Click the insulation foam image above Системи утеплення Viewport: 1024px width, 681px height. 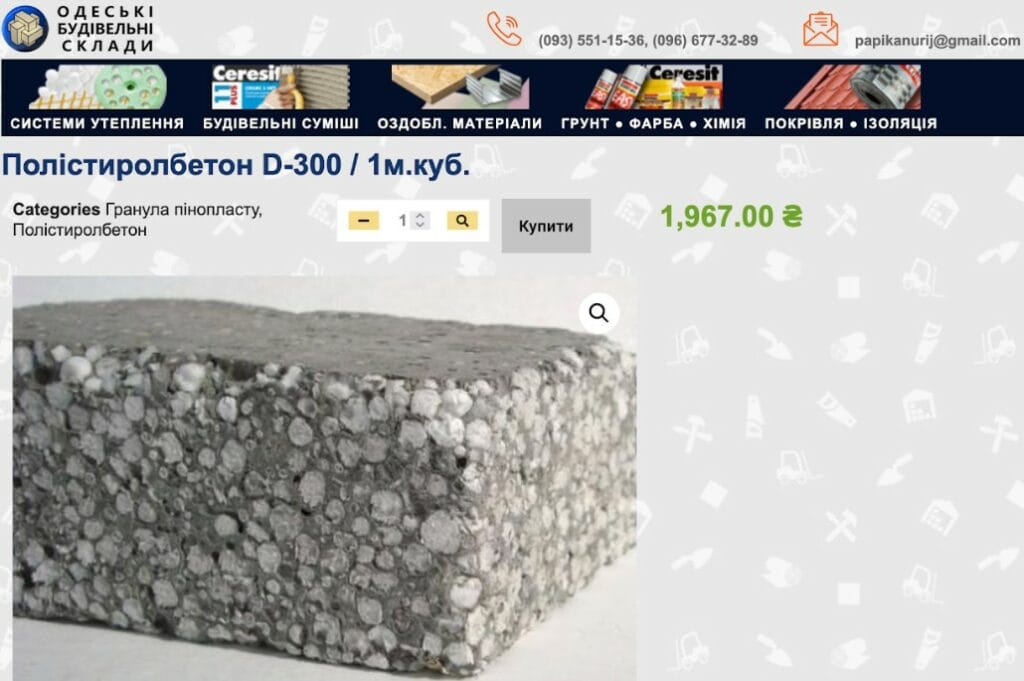point(98,87)
